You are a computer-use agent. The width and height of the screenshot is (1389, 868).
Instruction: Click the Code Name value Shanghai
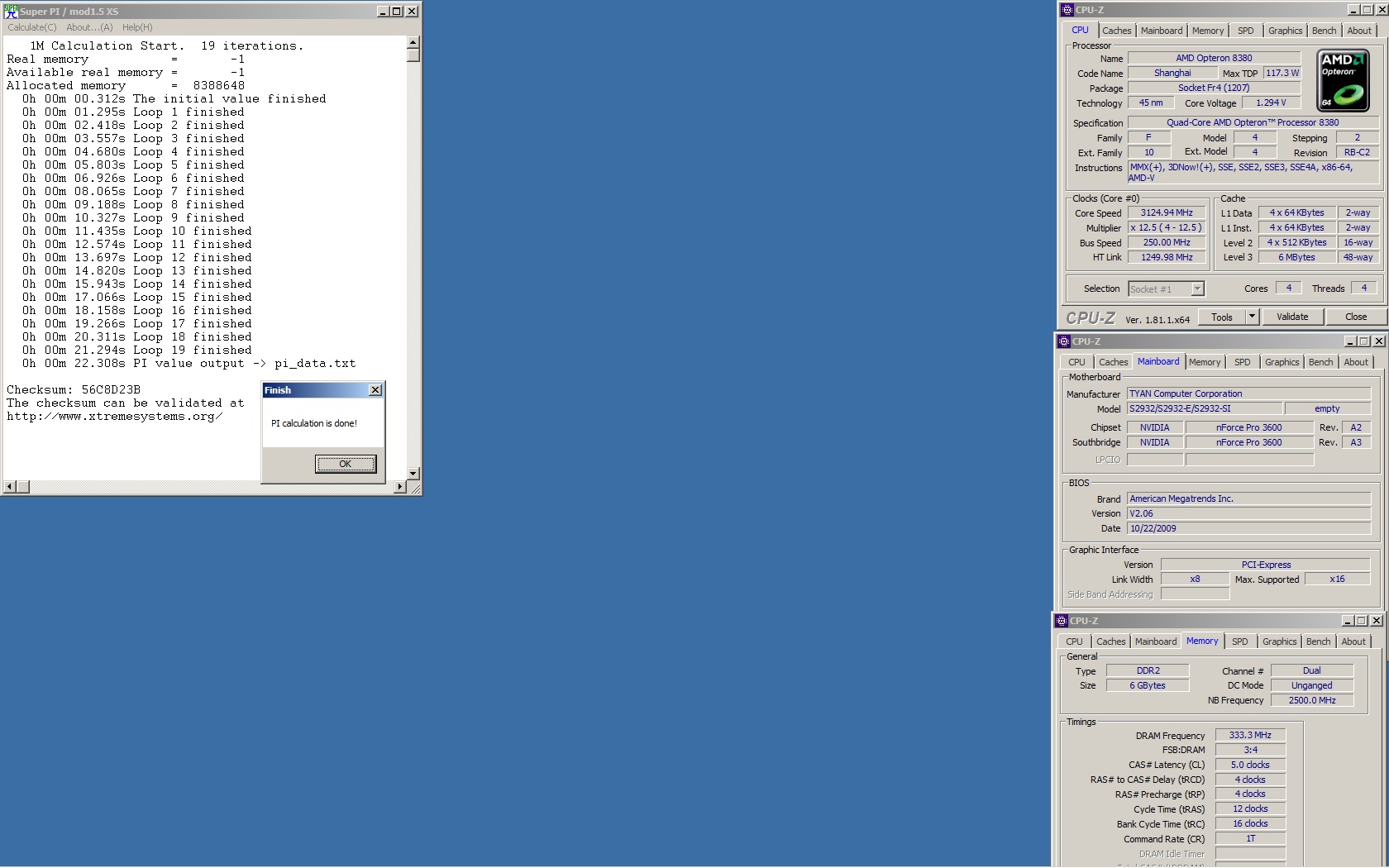[1172, 73]
